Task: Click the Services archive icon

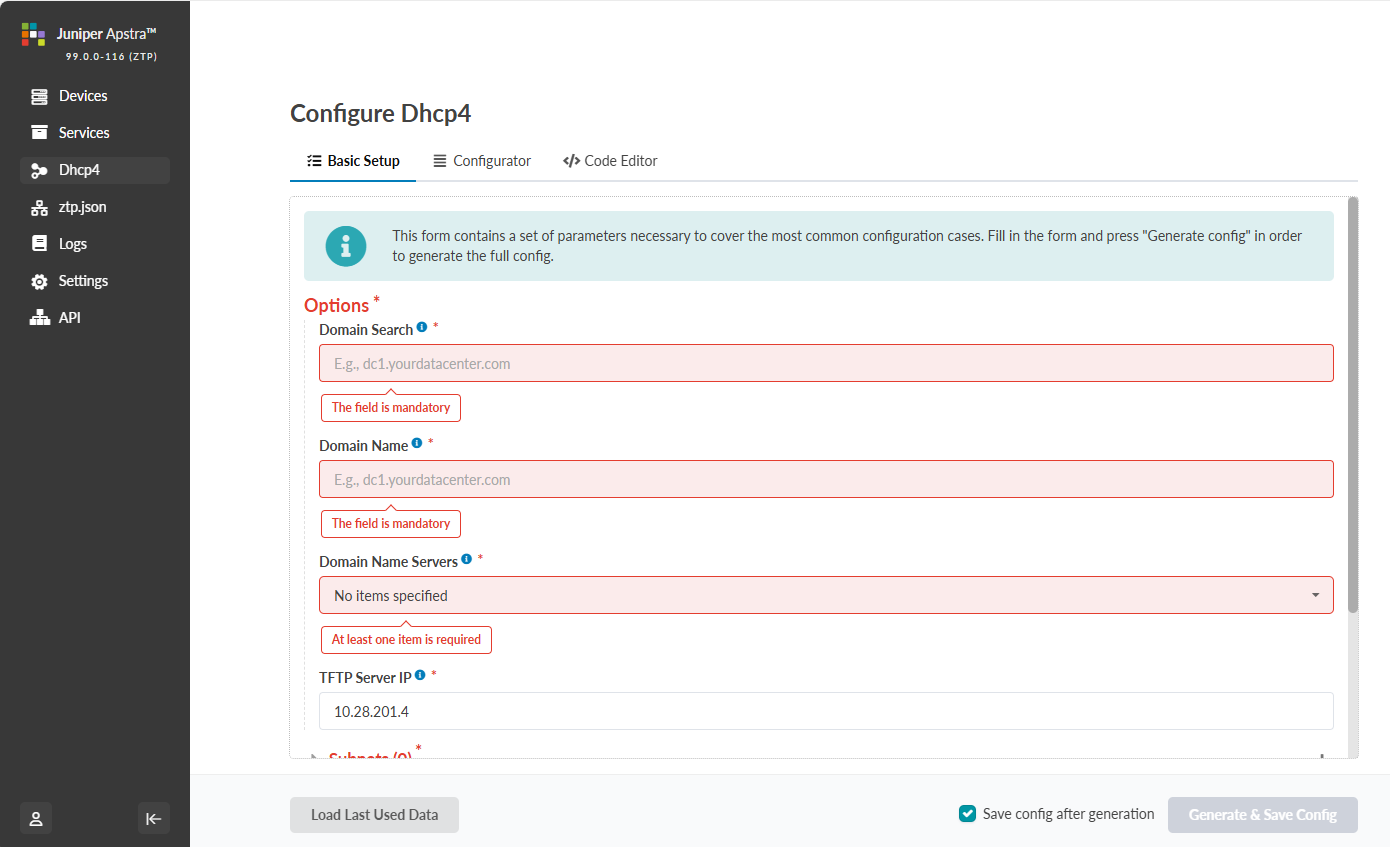Action: pos(39,133)
